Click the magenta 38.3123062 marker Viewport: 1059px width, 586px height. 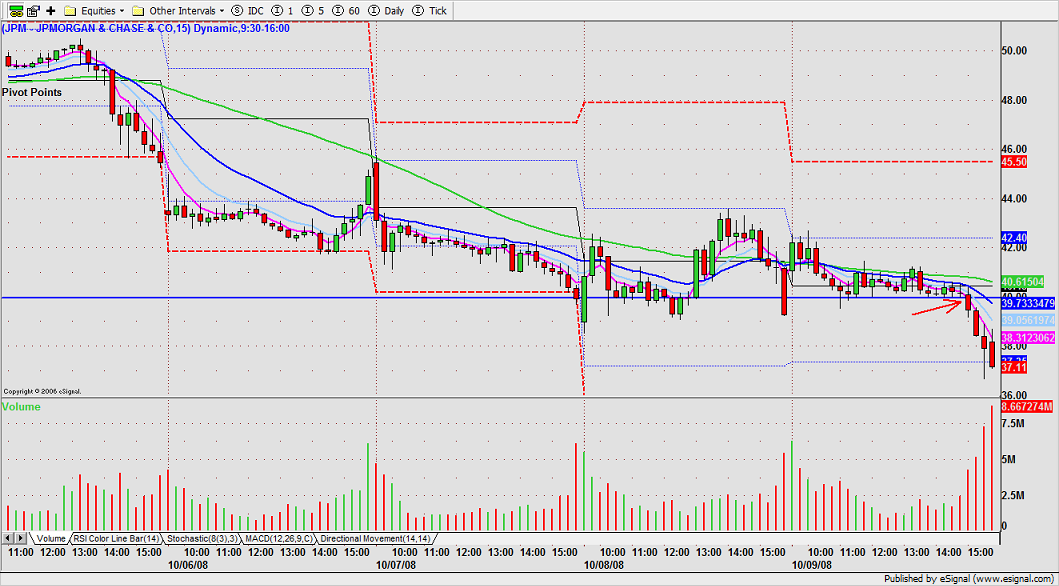(1027, 338)
